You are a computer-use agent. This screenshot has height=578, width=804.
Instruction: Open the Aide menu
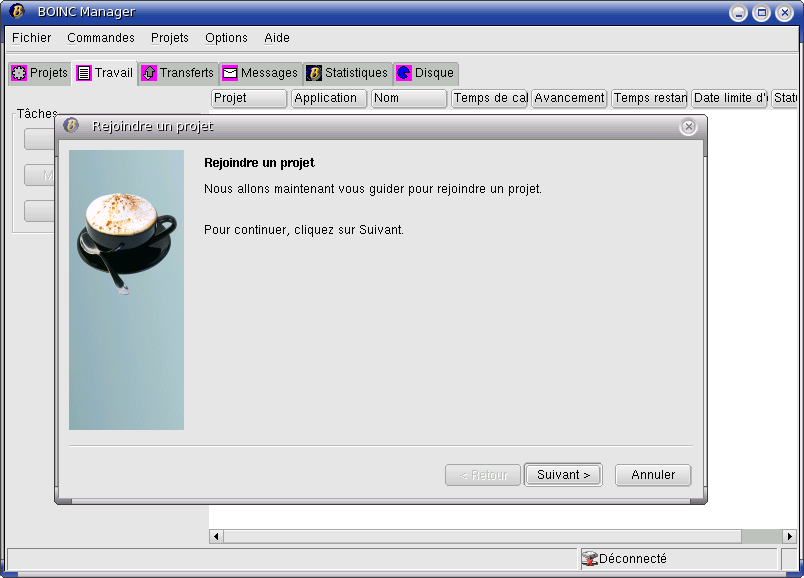277,38
